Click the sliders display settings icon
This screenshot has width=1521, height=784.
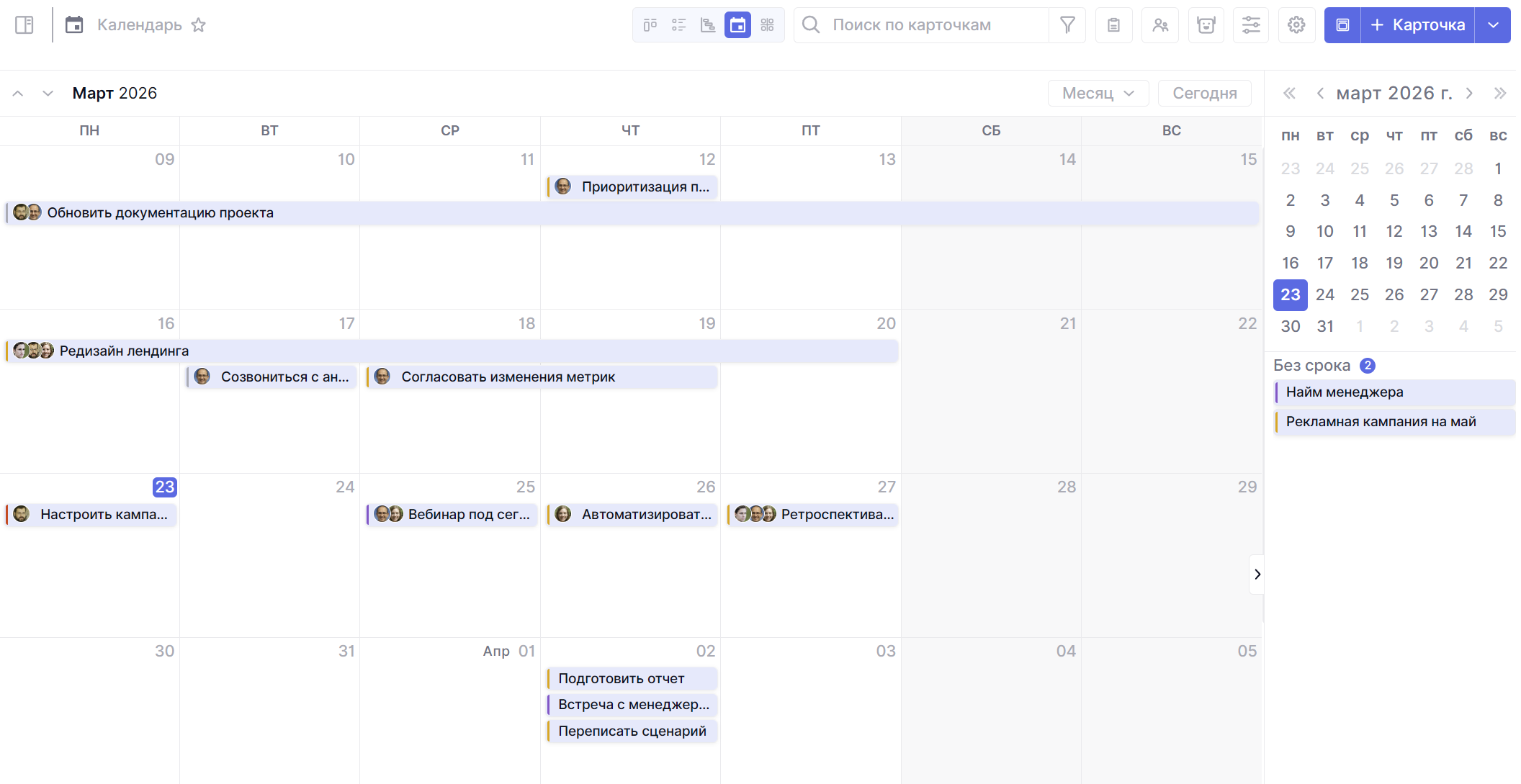coord(1251,25)
